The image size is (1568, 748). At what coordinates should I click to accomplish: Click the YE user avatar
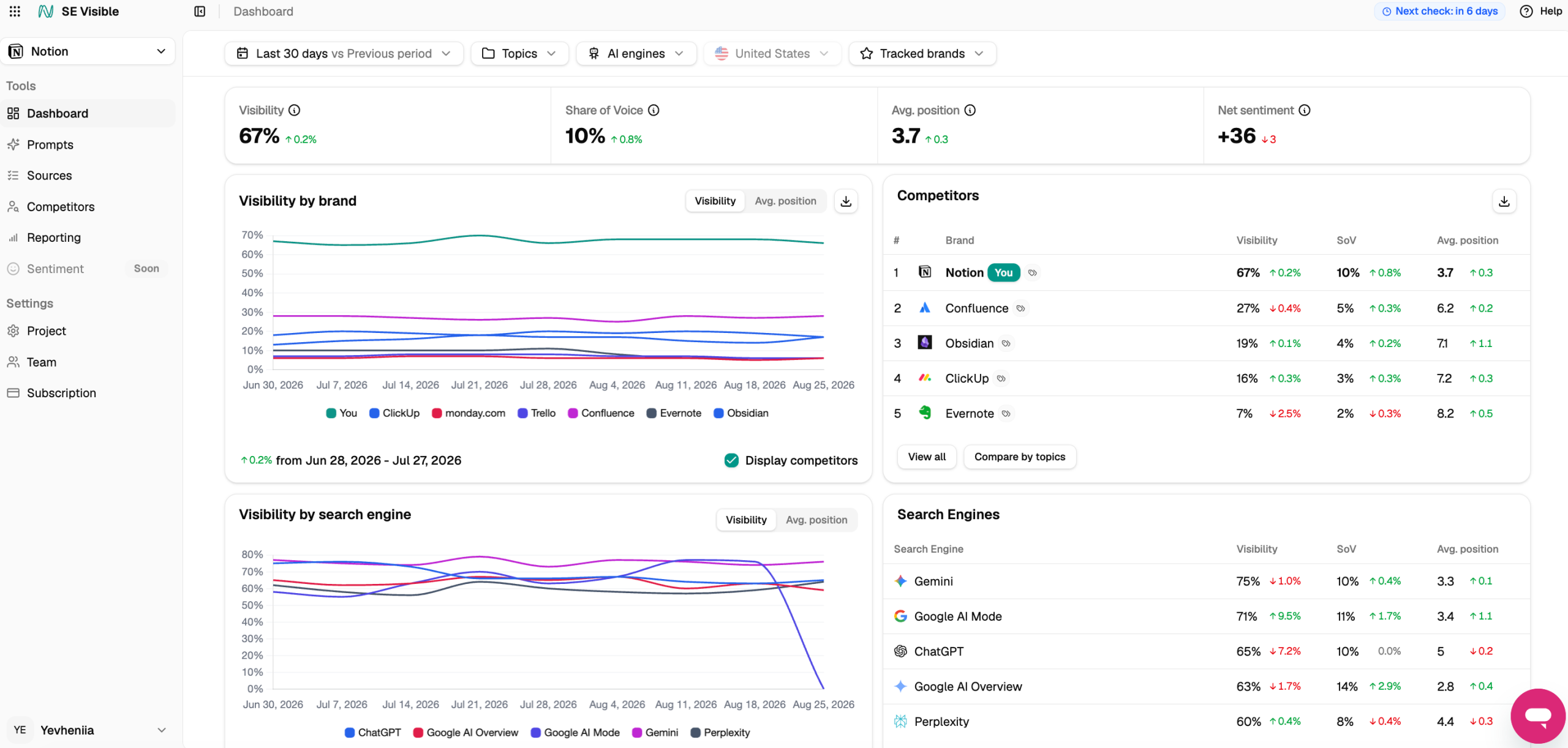(x=20, y=730)
